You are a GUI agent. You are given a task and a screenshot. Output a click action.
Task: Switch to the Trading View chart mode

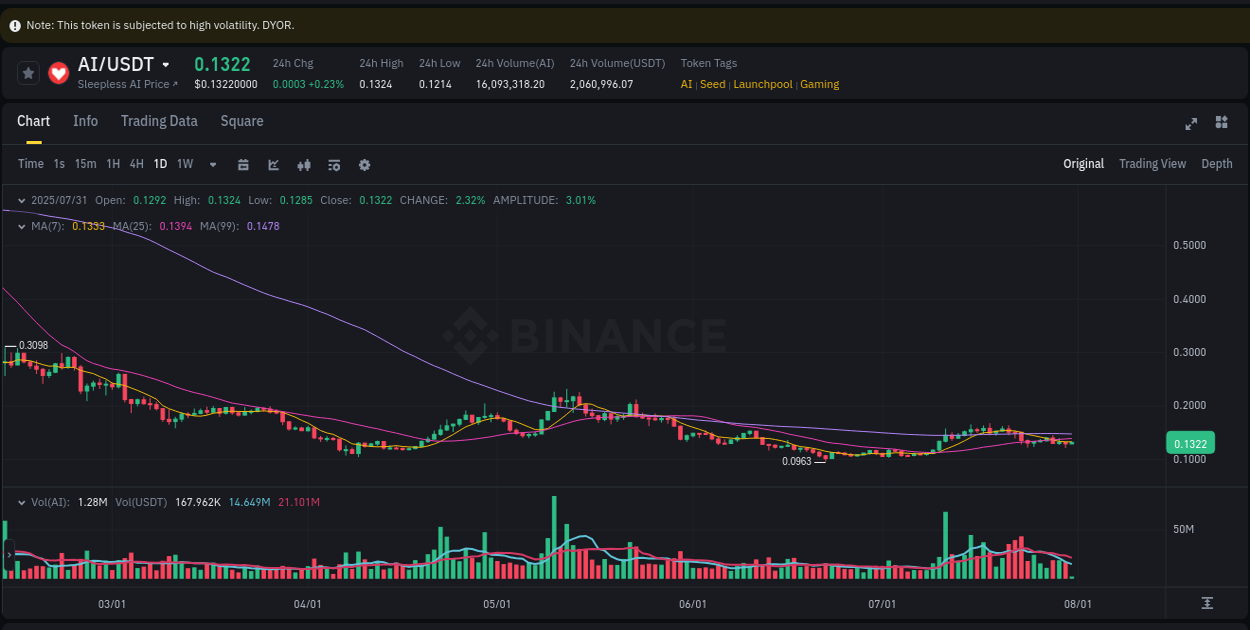(x=1152, y=163)
